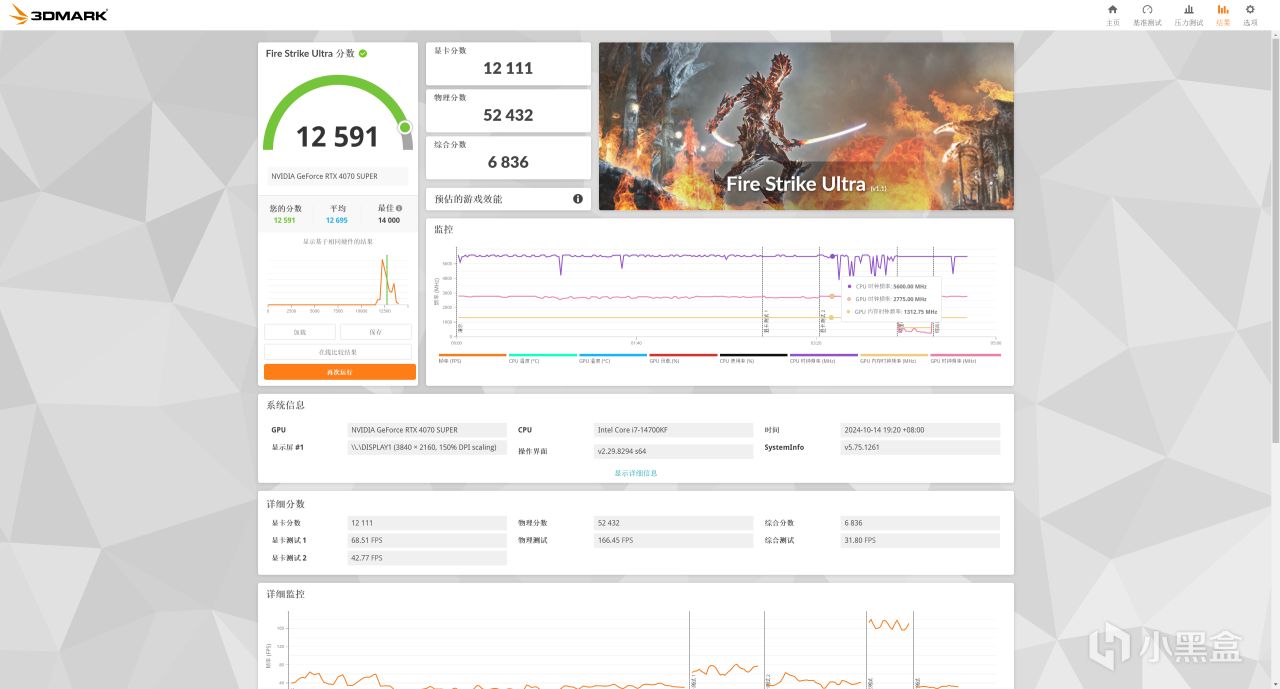Click the 预估的游戏效能 info icon
Screen dimensions: 1280x689
point(578,199)
